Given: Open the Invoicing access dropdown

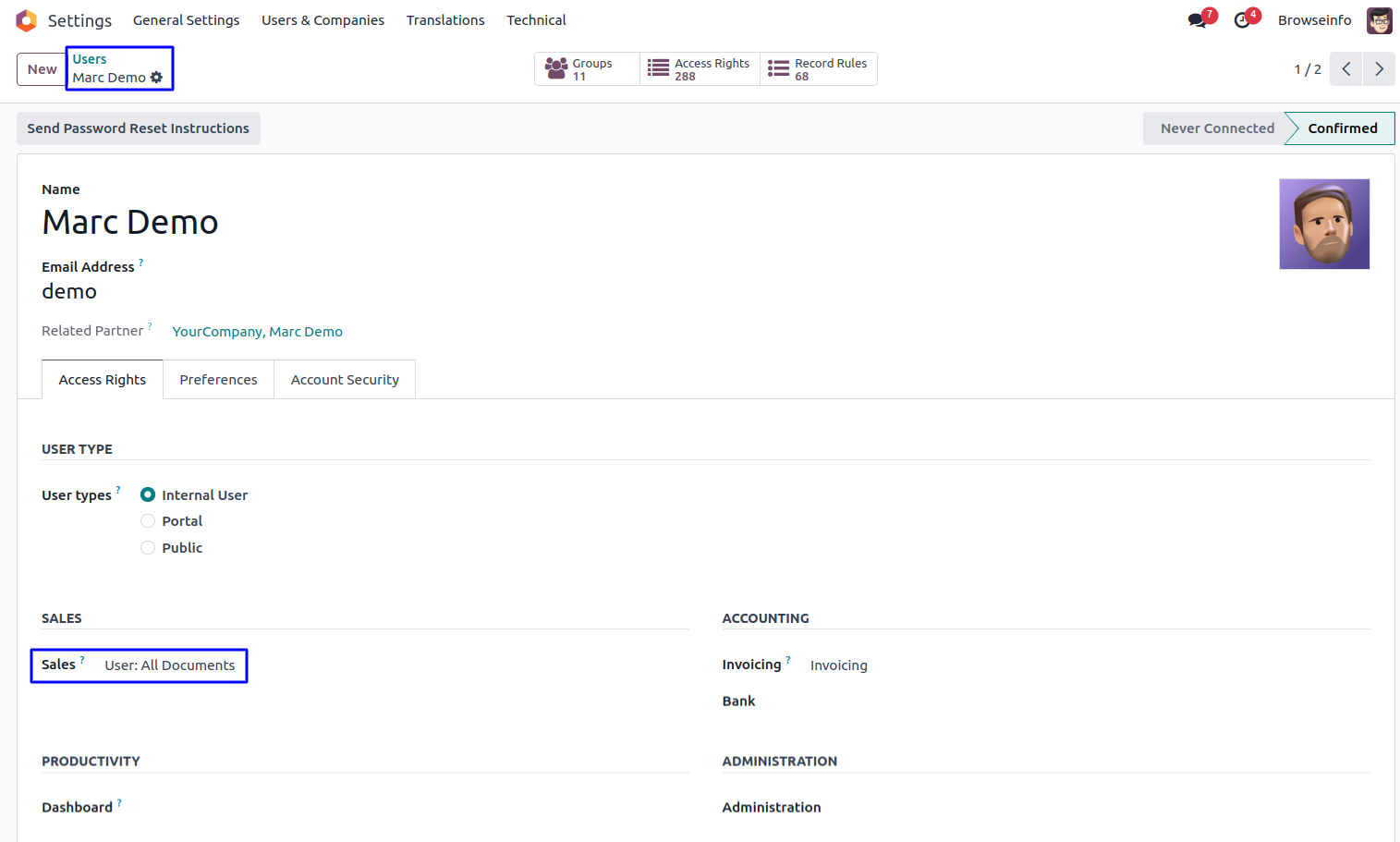Looking at the screenshot, I should tap(838, 665).
